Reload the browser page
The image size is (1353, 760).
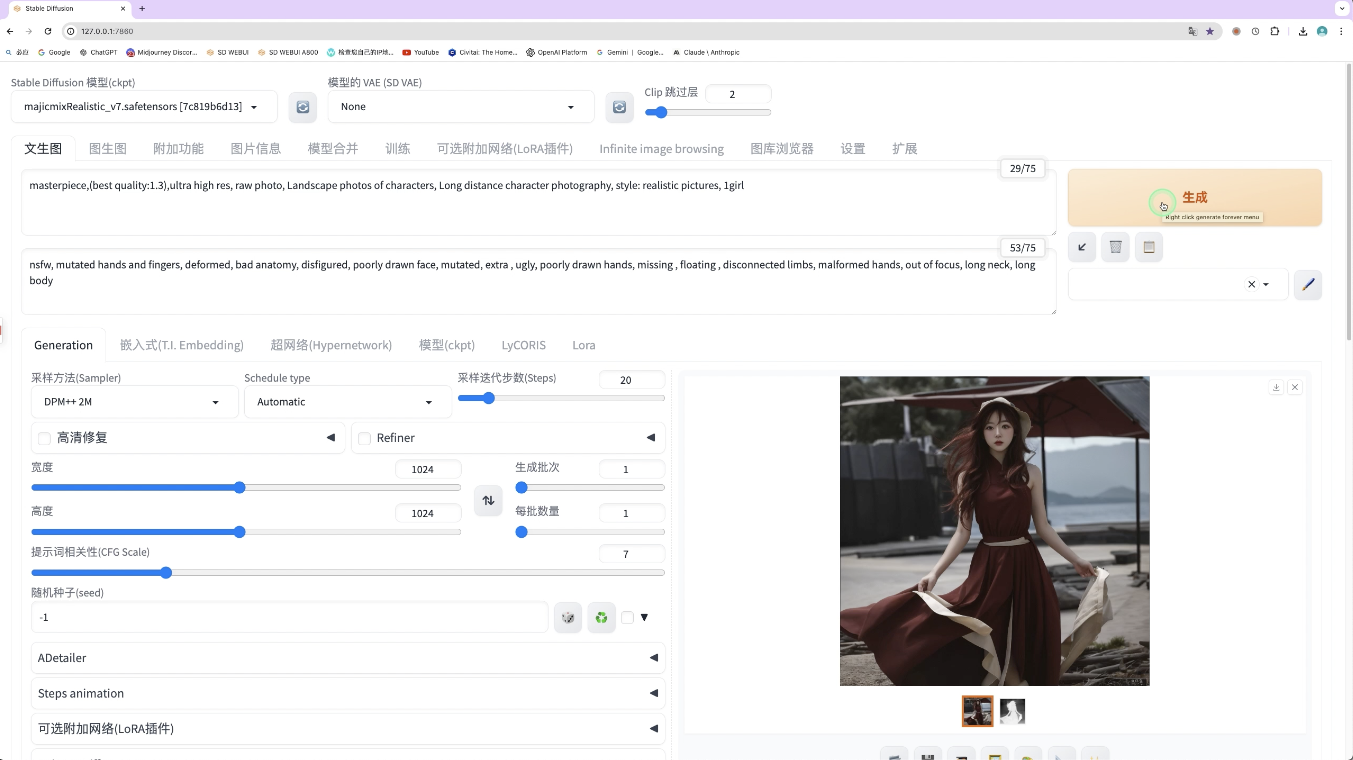click(48, 31)
